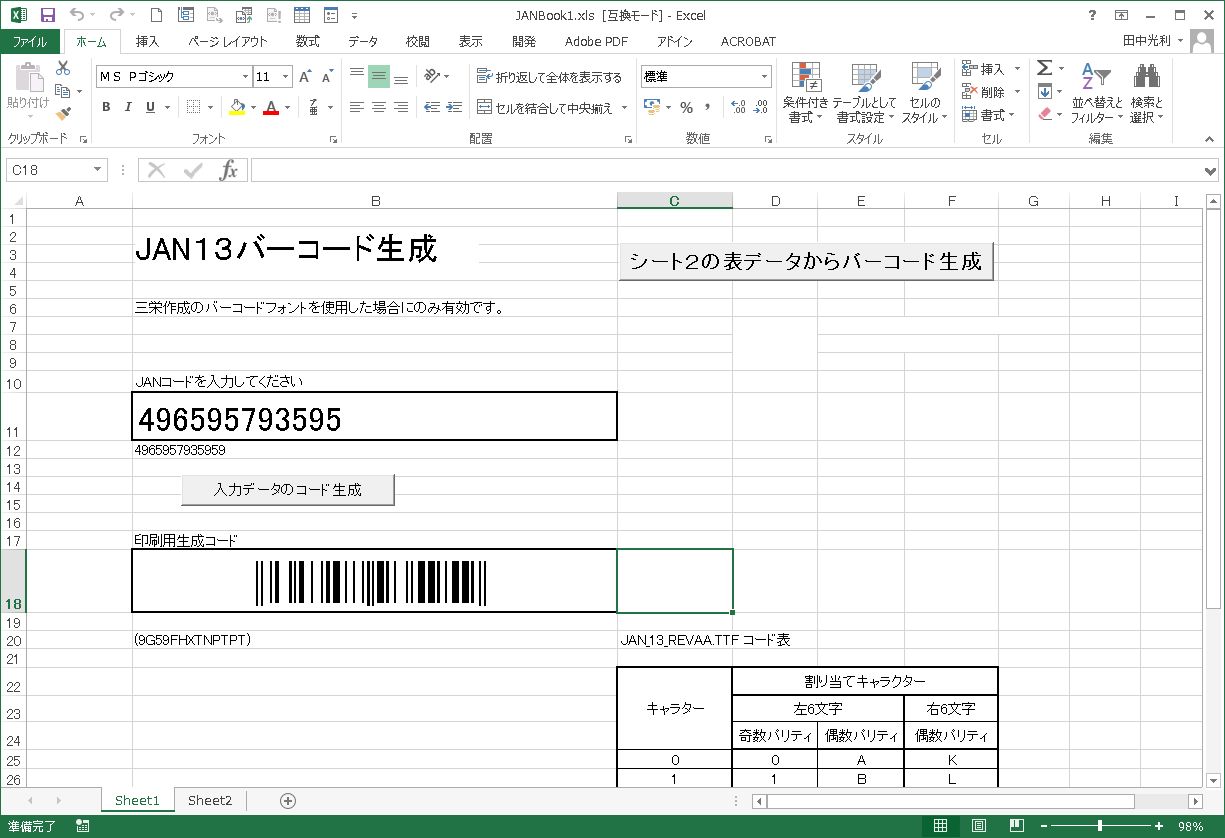Click the macro recording status bar icon
The height and width of the screenshot is (838, 1225).
pos(83,826)
